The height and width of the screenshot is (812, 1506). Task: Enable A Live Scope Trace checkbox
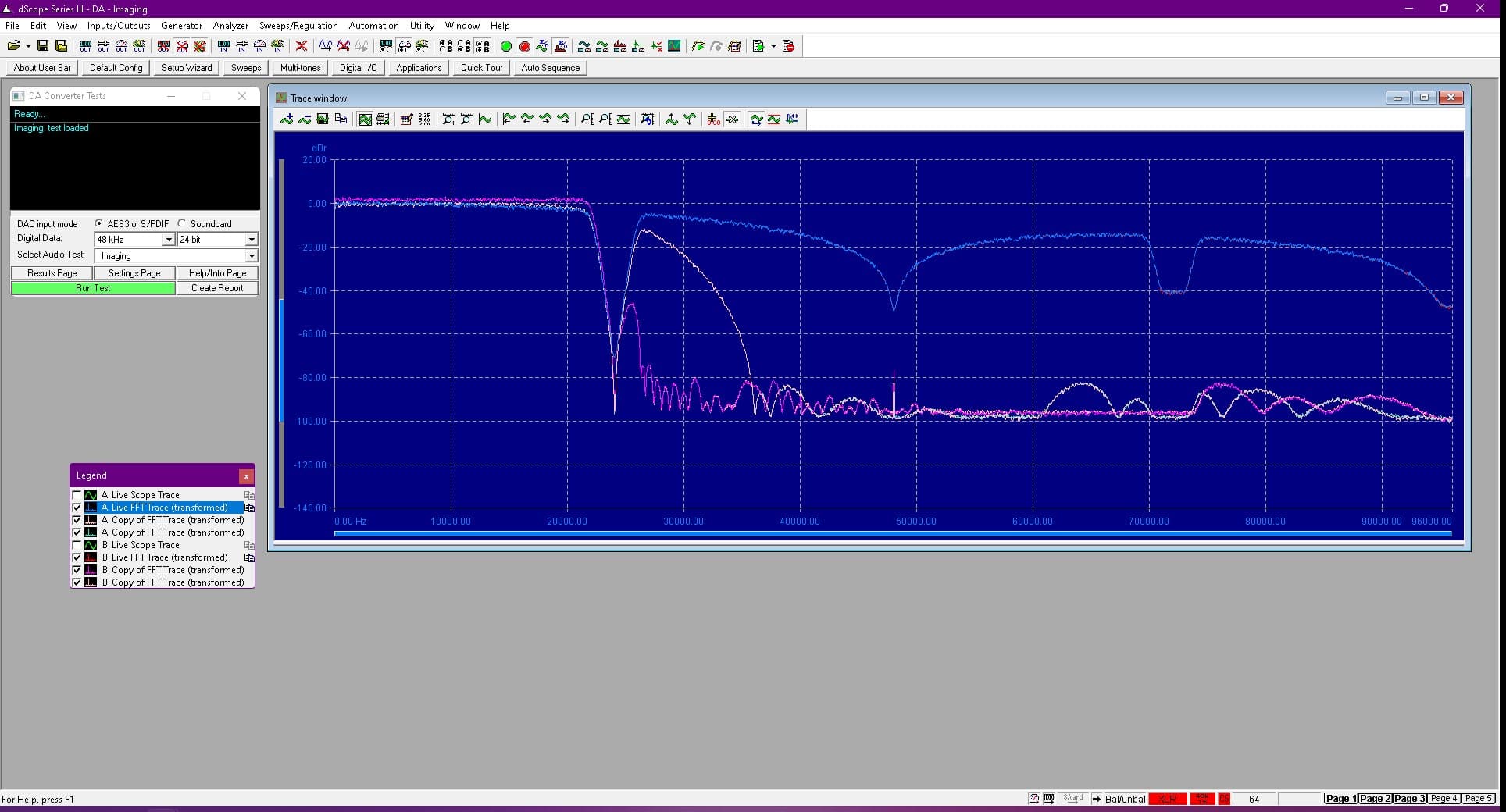77,495
